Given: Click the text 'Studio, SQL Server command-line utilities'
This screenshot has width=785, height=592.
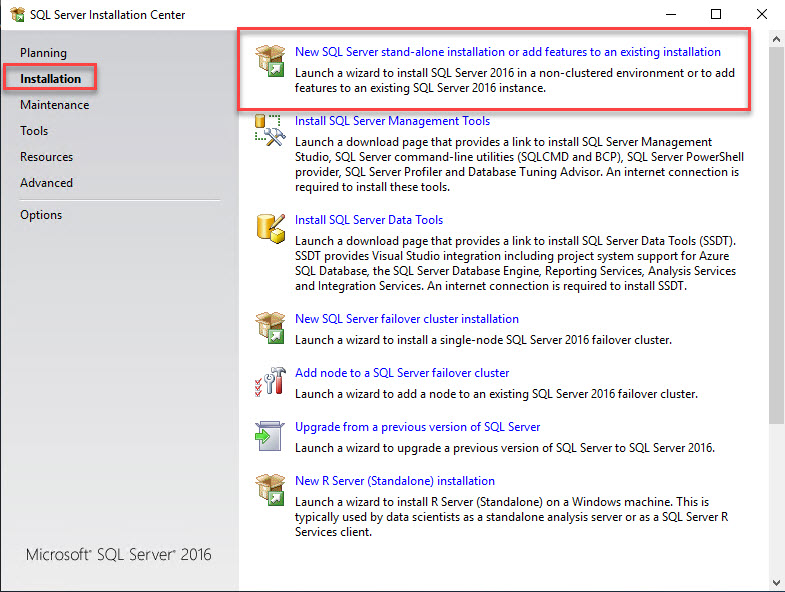Looking at the screenshot, I should tap(405, 157).
